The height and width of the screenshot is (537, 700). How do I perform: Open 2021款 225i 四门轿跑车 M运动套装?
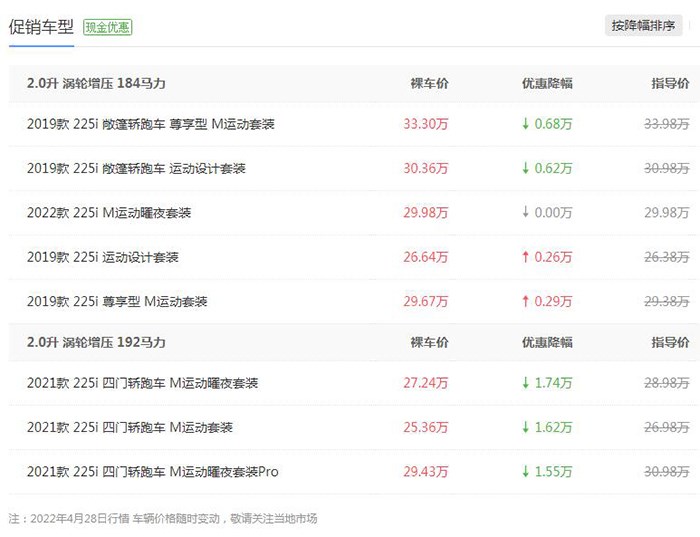click(x=129, y=427)
